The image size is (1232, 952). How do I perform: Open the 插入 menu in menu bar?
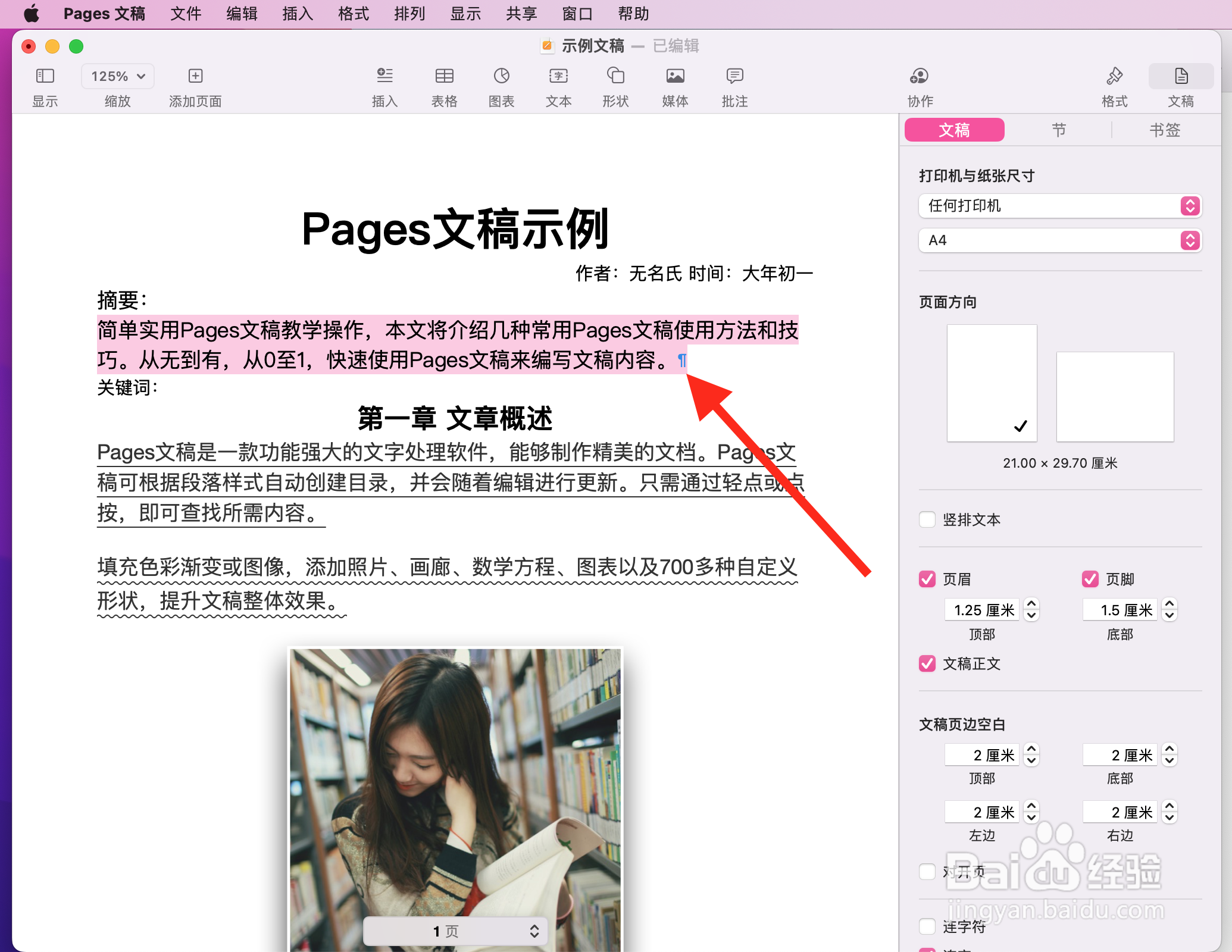click(298, 14)
